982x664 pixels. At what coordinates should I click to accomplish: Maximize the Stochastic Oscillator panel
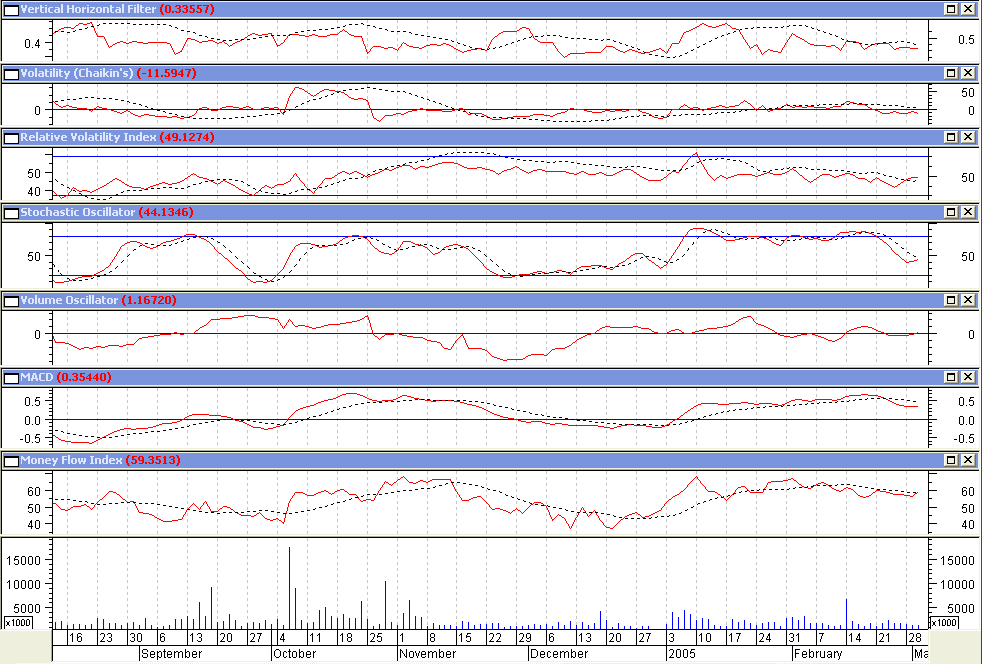pyautogui.click(x=951, y=212)
